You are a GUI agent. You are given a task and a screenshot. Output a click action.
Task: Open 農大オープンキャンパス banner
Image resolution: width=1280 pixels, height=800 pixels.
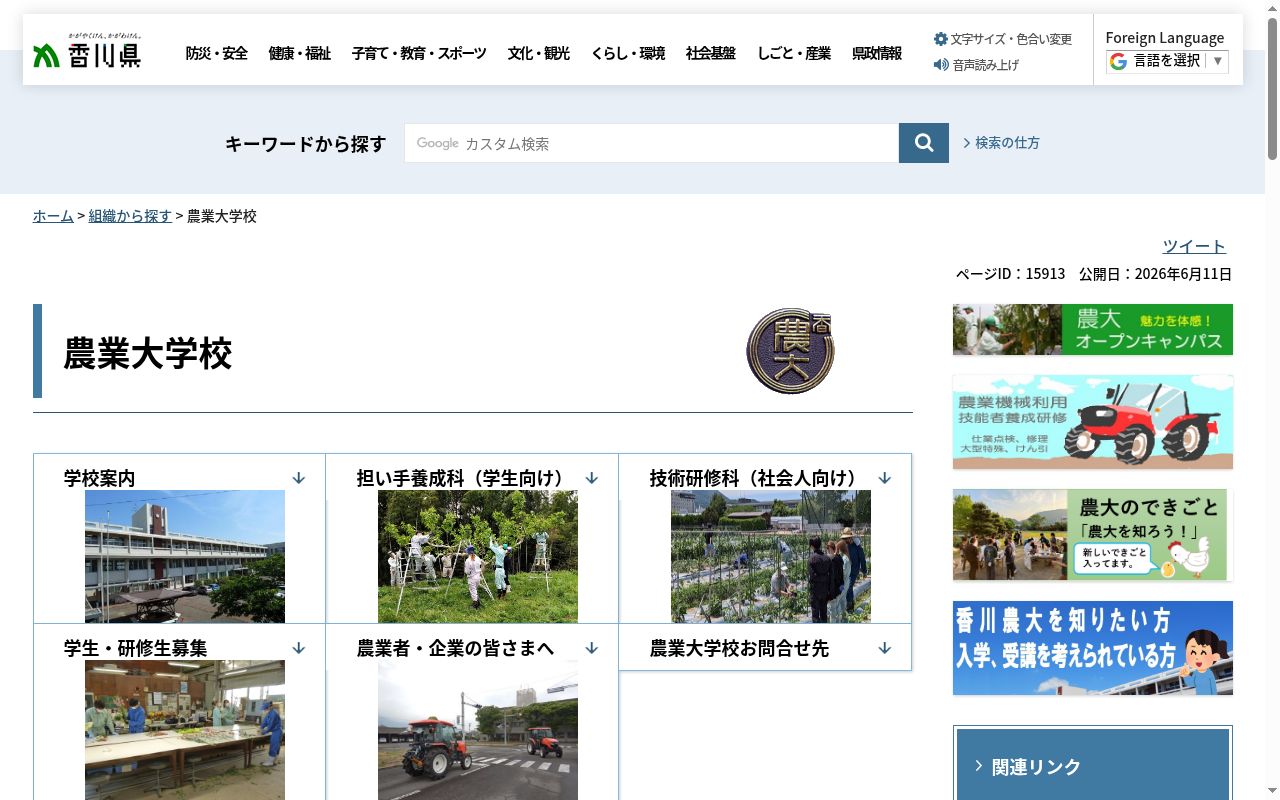[1093, 329]
